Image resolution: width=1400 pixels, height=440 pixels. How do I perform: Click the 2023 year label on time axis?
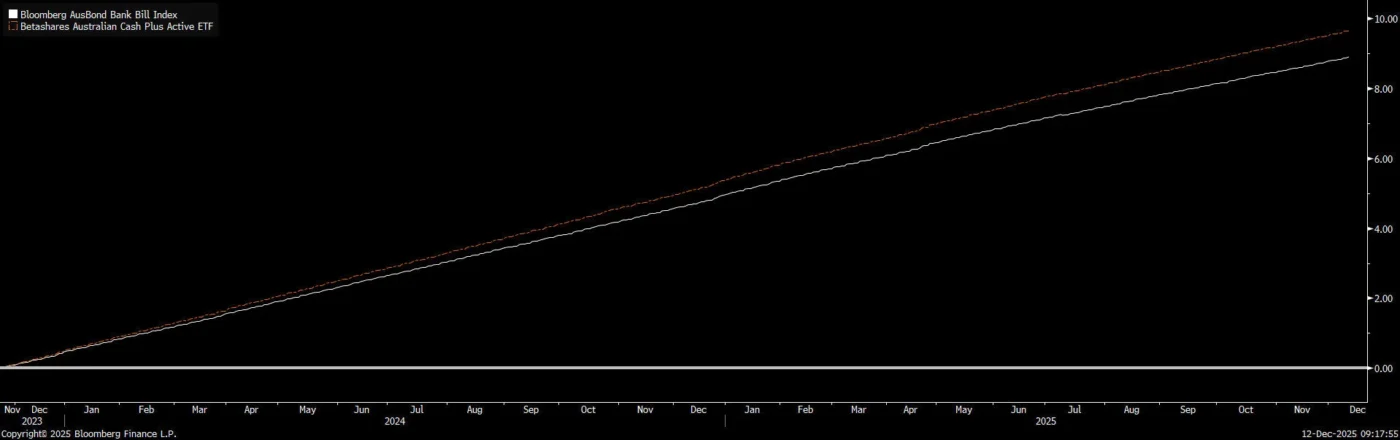[x=32, y=421]
